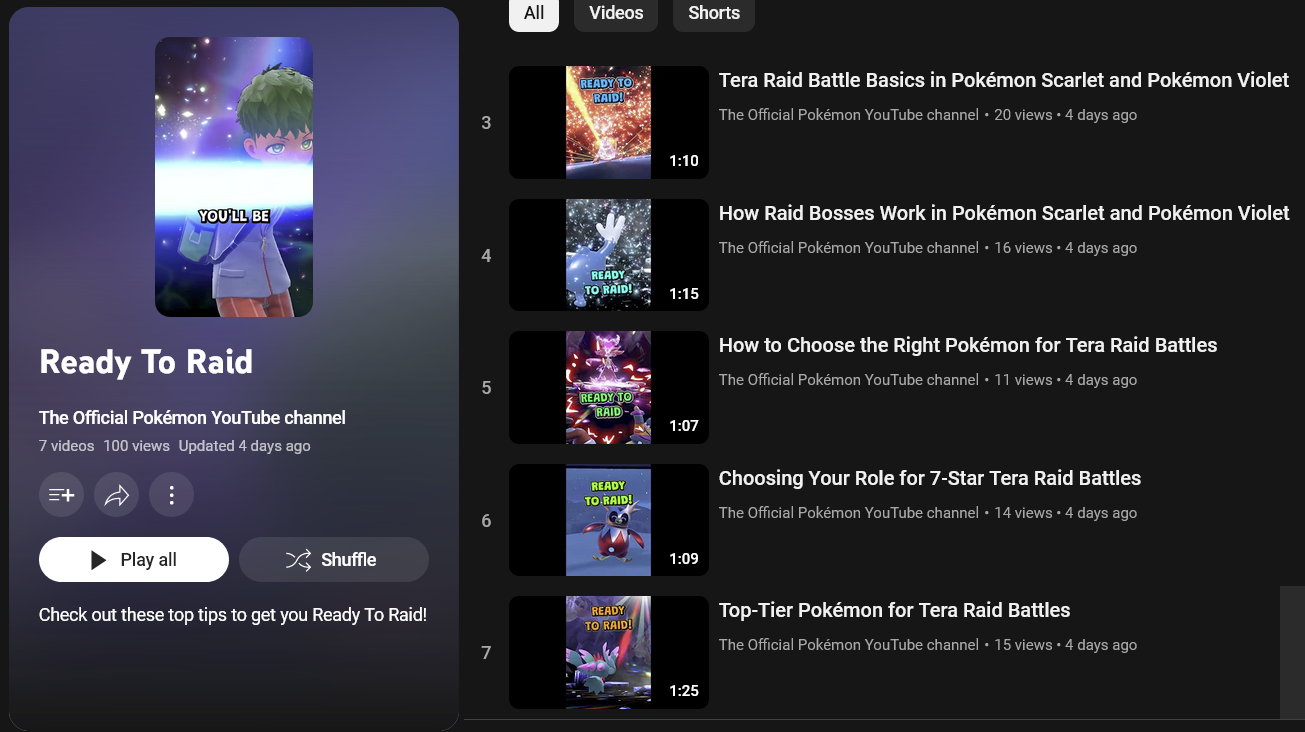Click channel name under Tera Raid Battle Basics
Viewport: 1305px width, 732px height.
tap(849, 115)
